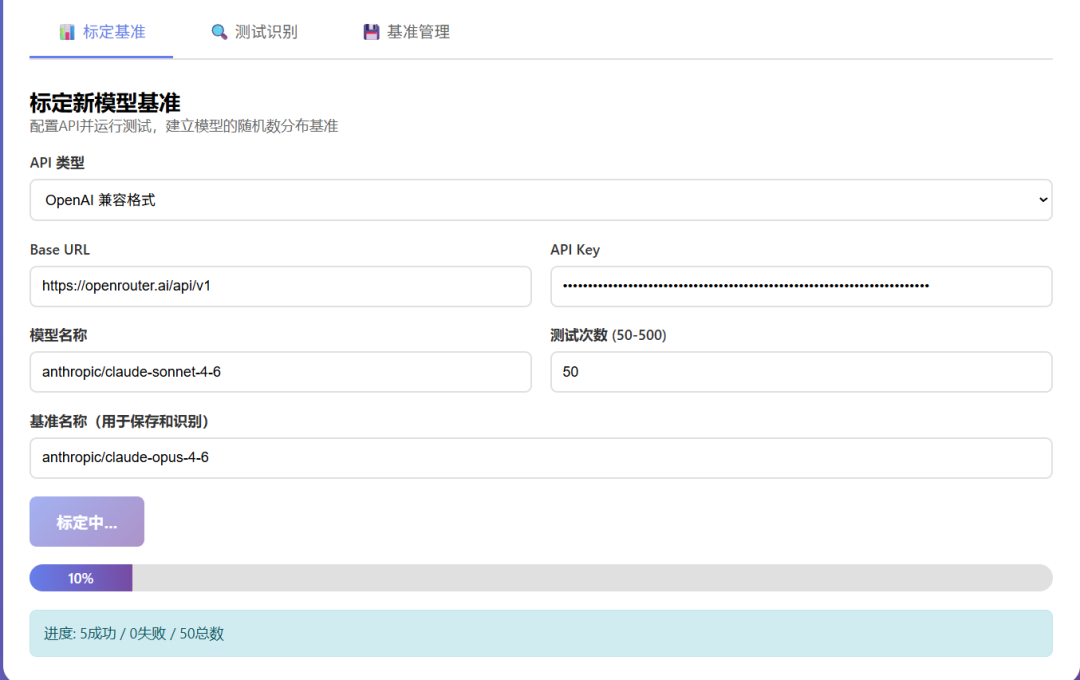Screen dimensions: 1080x680
Task: Open the 基准管理 tab
Action: pyautogui.click(x=406, y=32)
